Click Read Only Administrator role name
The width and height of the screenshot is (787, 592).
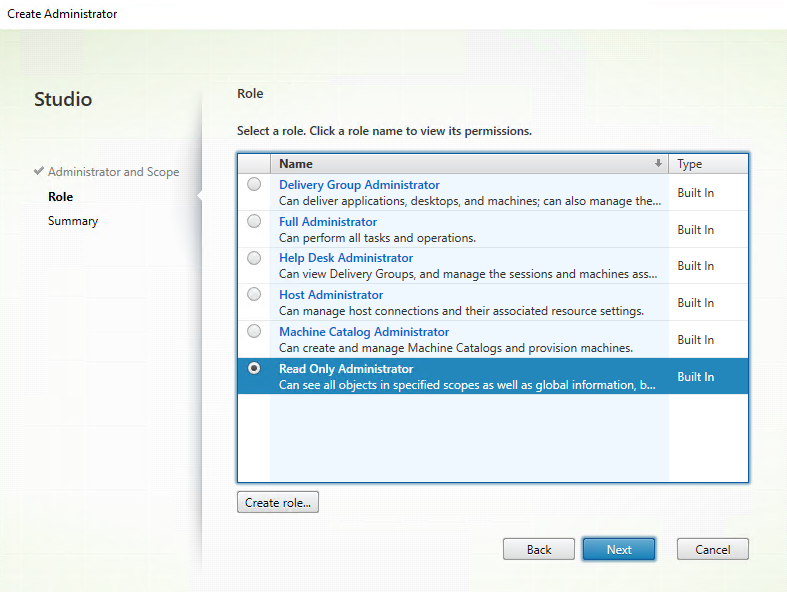(x=346, y=369)
